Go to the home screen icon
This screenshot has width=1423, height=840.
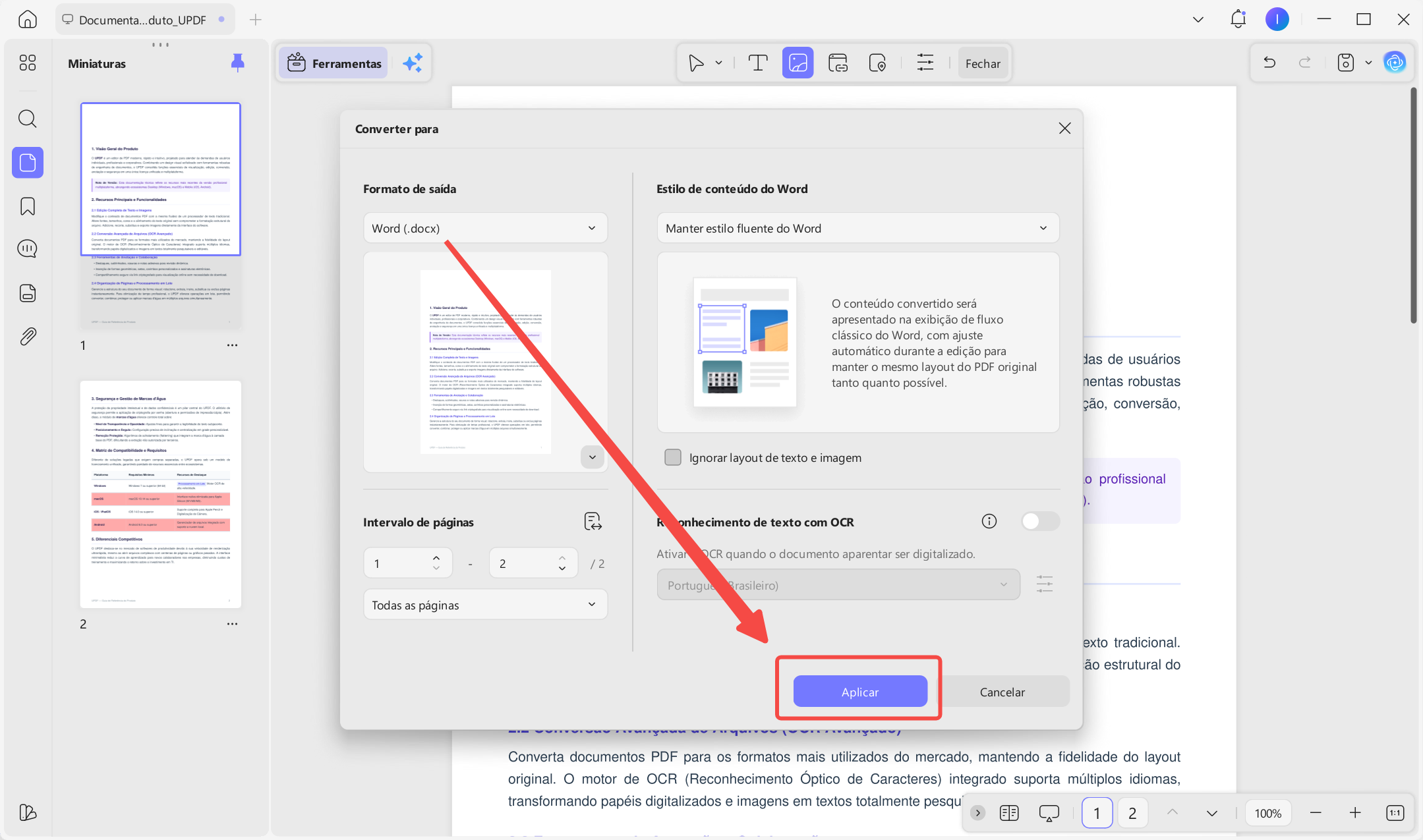coord(27,19)
